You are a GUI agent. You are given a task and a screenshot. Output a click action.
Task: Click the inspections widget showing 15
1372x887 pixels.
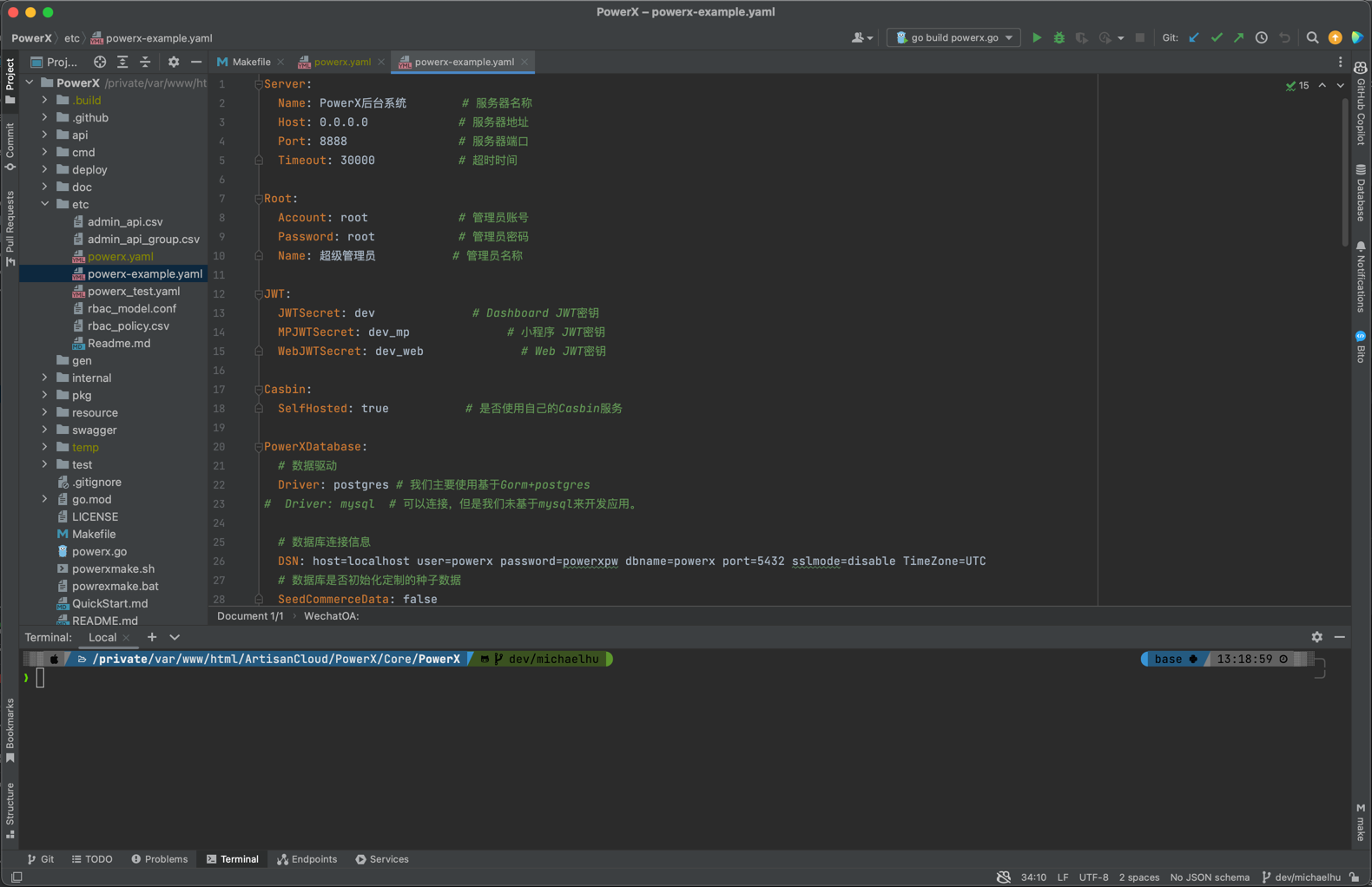(x=1297, y=85)
